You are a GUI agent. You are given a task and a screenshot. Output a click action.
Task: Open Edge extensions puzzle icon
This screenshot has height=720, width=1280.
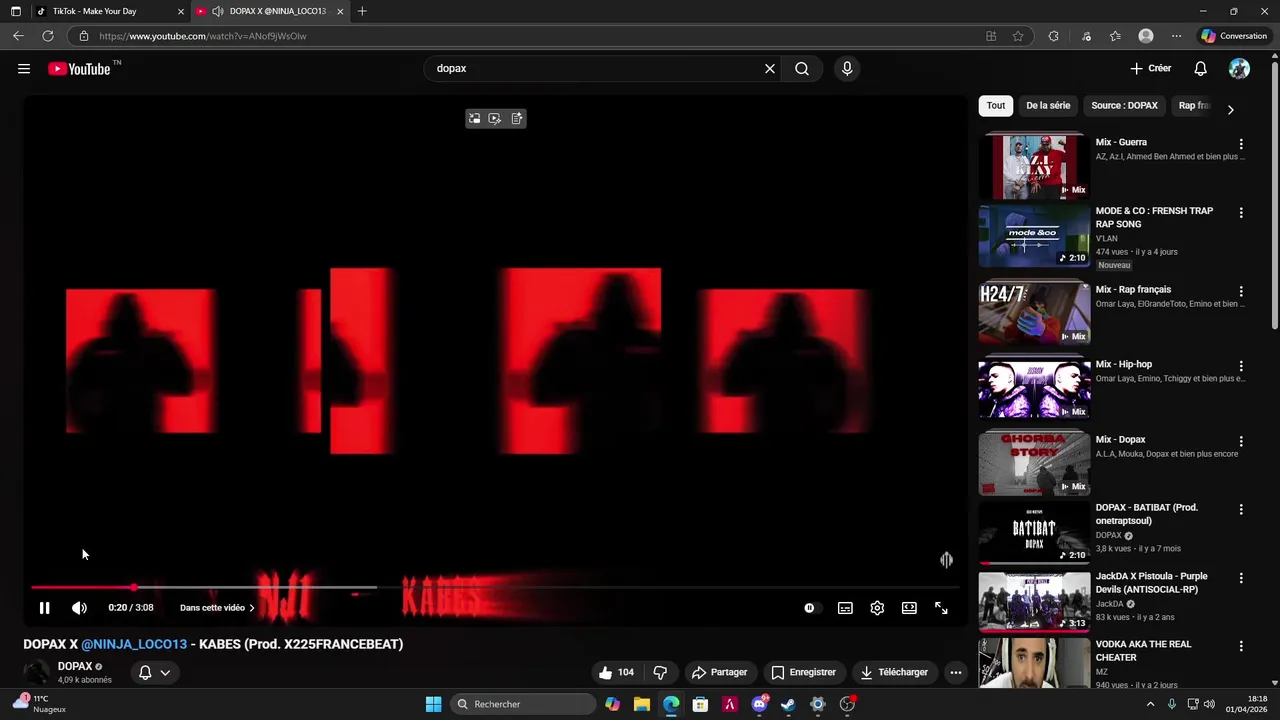click(x=1053, y=36)
